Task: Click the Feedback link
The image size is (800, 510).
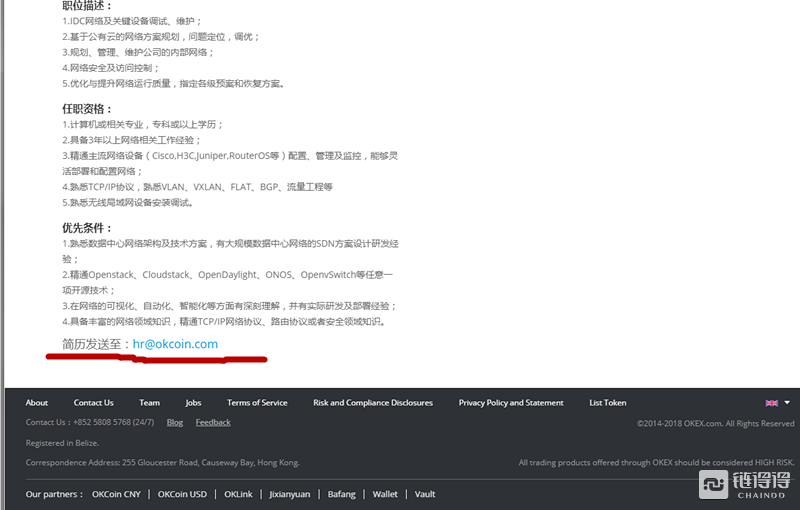Action: pyautogui.click(x=213, y=423)
